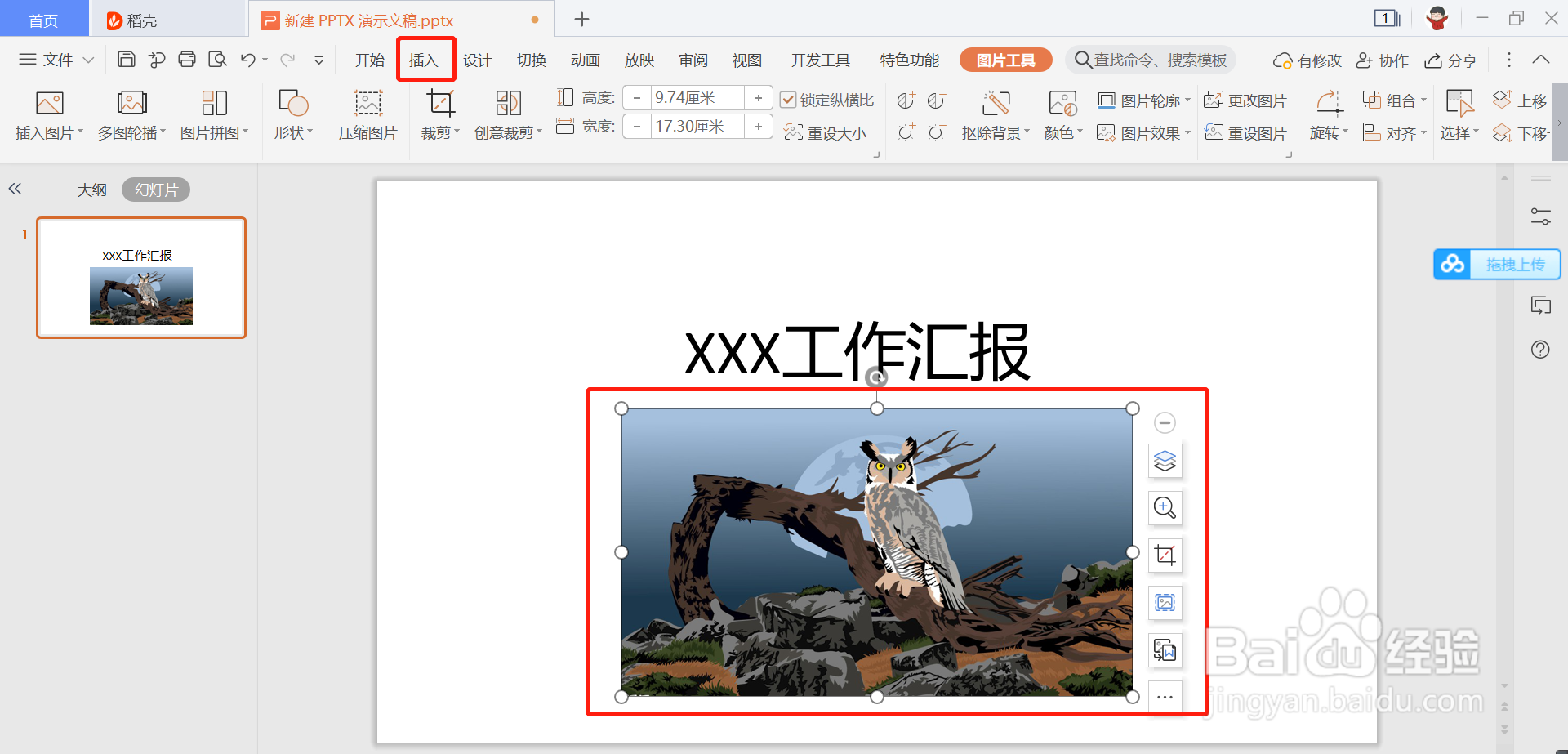This screenshot has height=754, width=1568.
Task: Open the multi-image carousel tool
Action: click(x=131, y=103)
